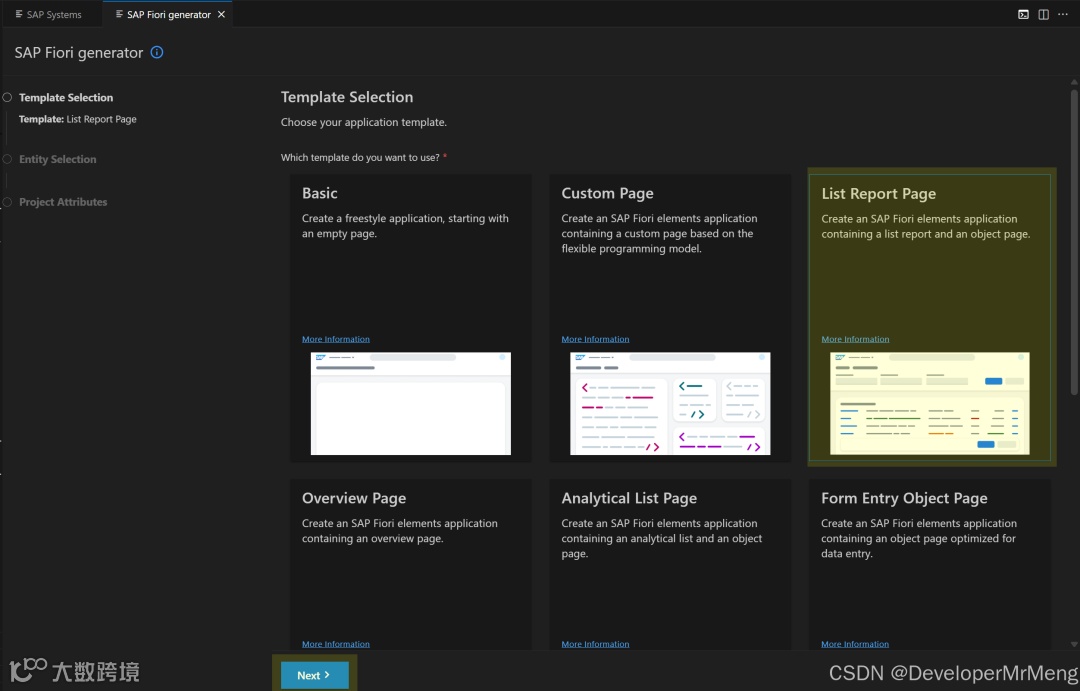Open More Information for Analytical List Page
The height and width of the screenshot is (691, 1080).
tap(595, 644)
